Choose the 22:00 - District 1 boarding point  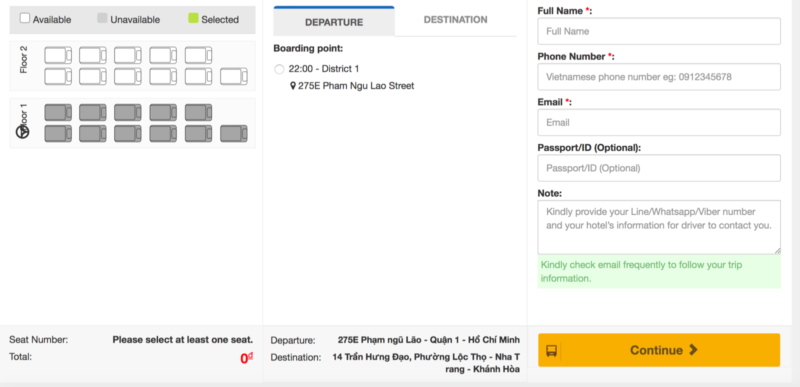coord(279,69)
